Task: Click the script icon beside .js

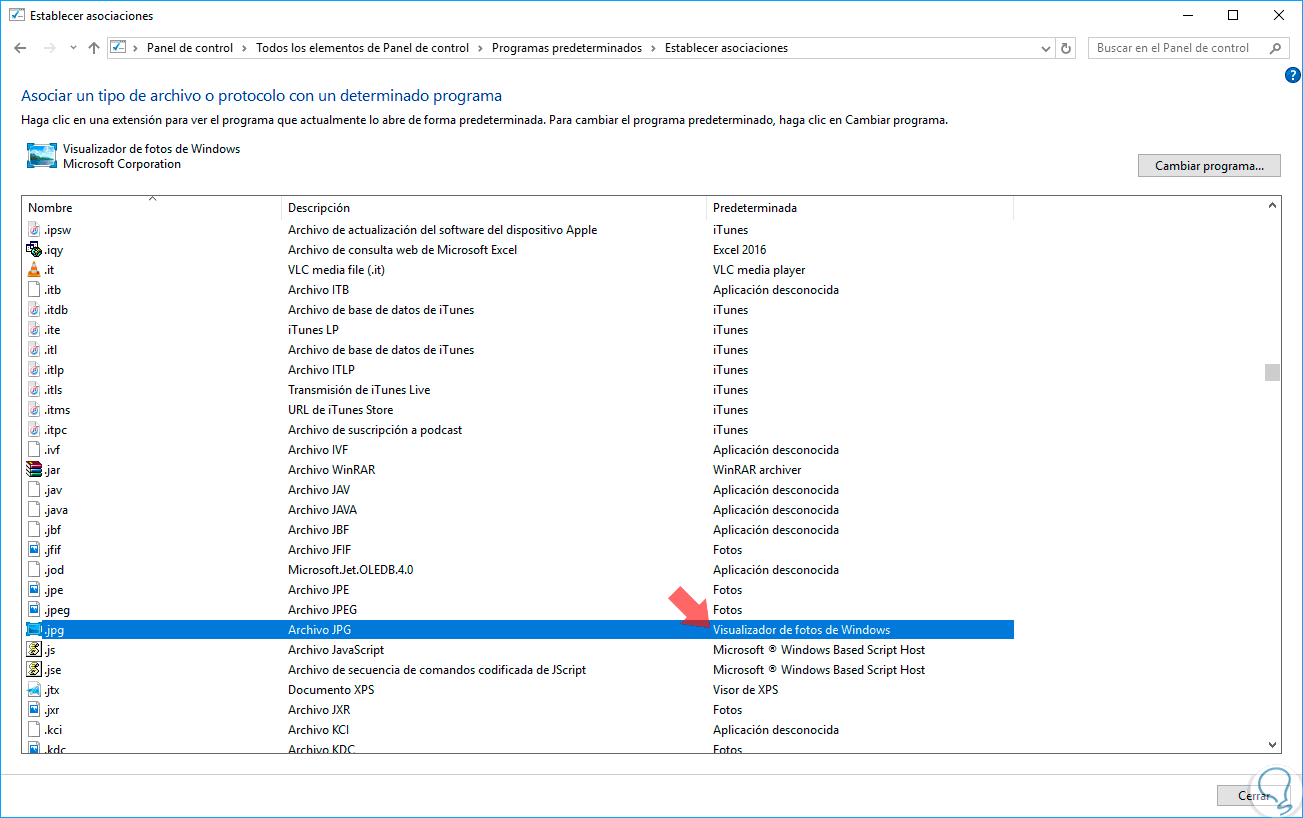Action: click(34, 650)
